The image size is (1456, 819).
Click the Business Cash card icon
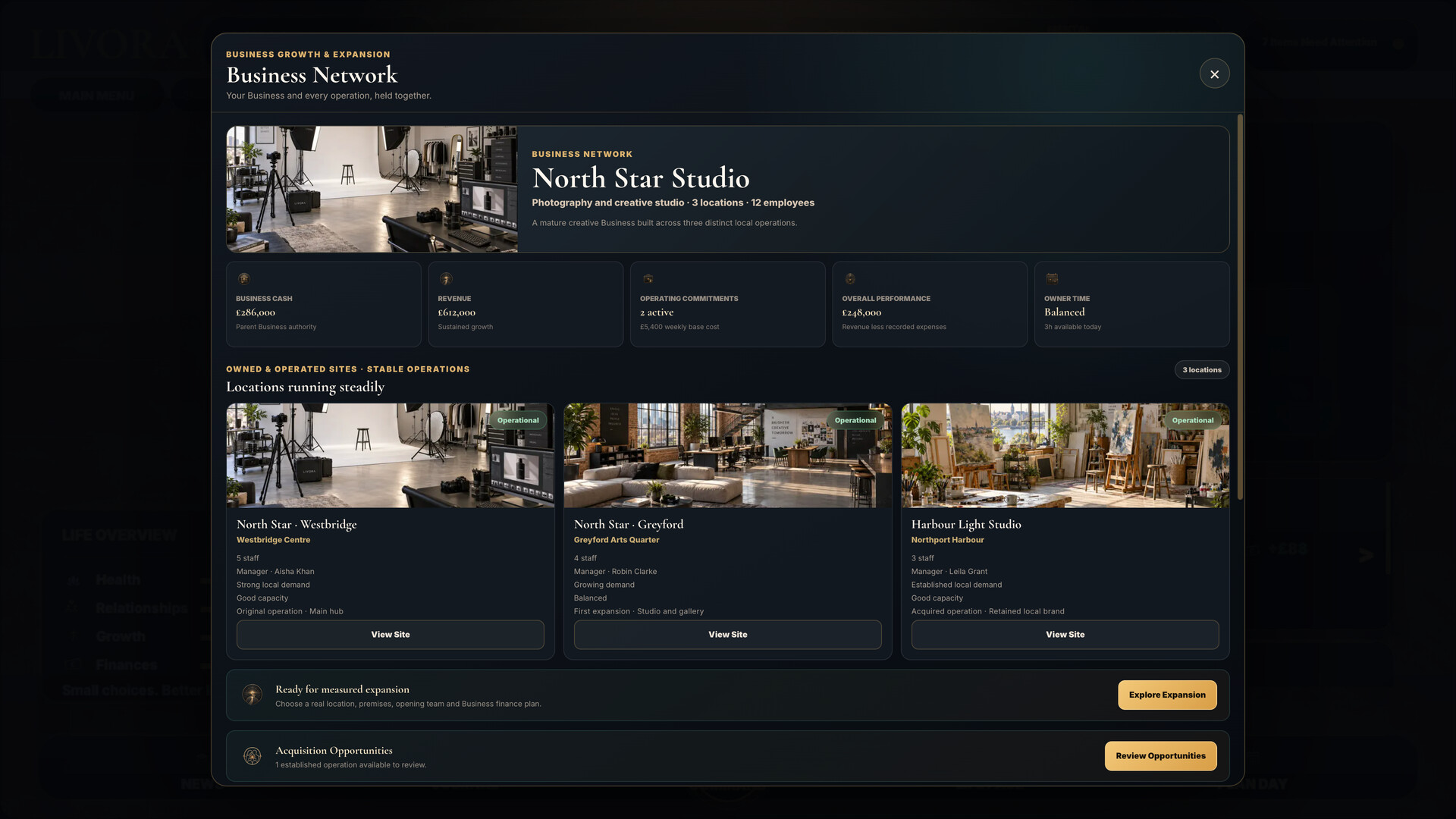243,279
